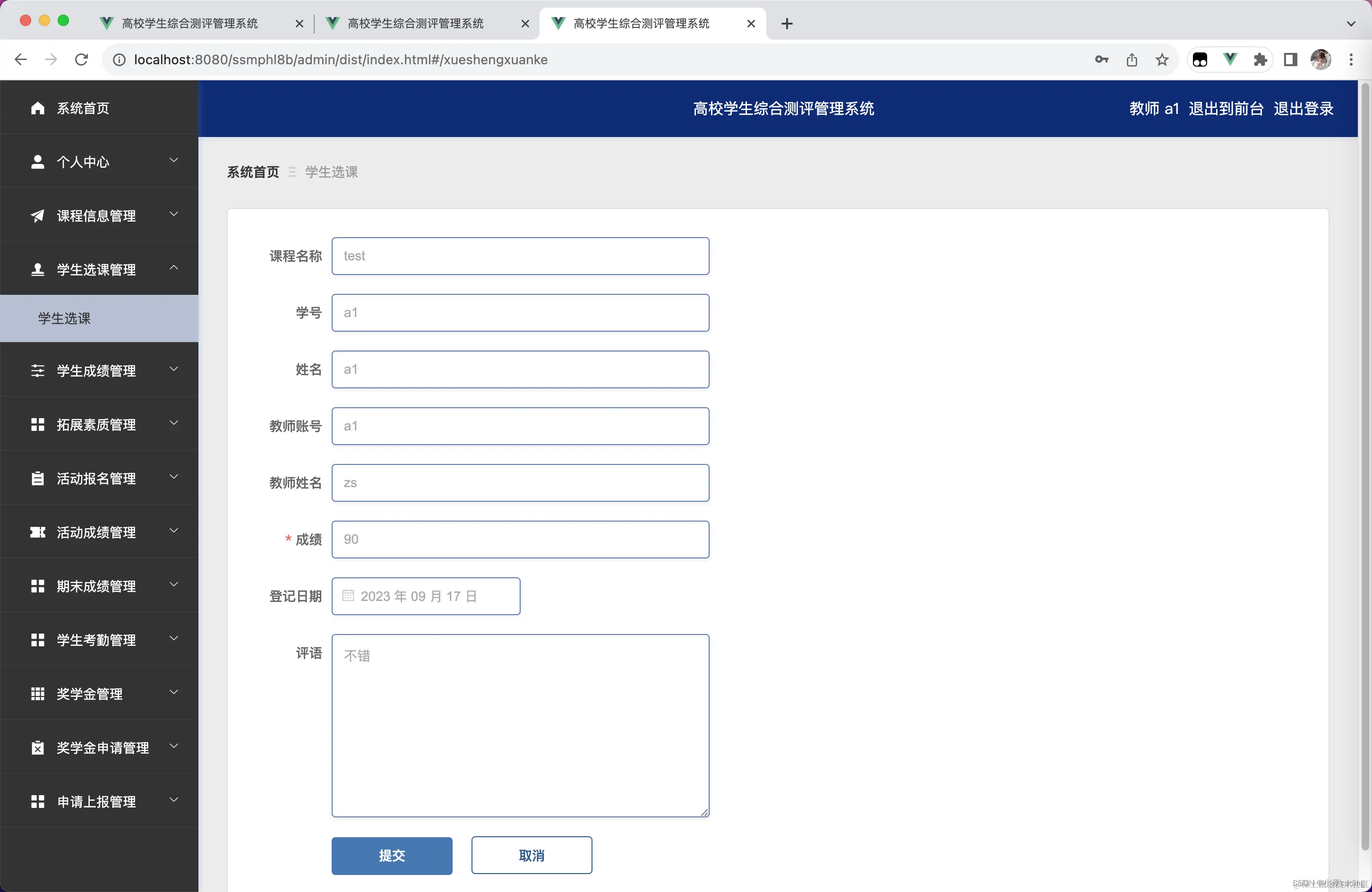
Task: Select the person icon for 个人中心
Action: 38,162
